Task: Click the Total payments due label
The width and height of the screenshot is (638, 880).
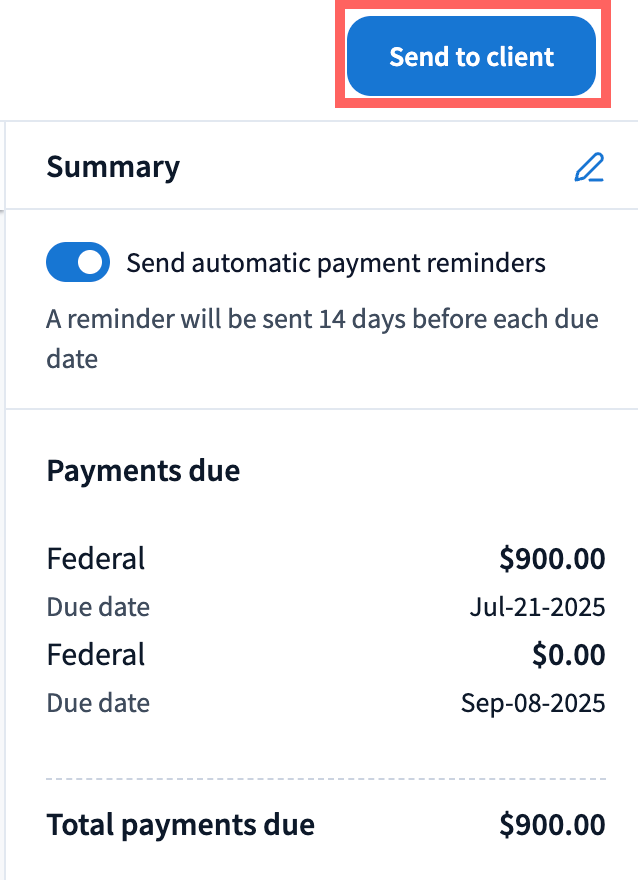Action: click(x=181, y=825)
